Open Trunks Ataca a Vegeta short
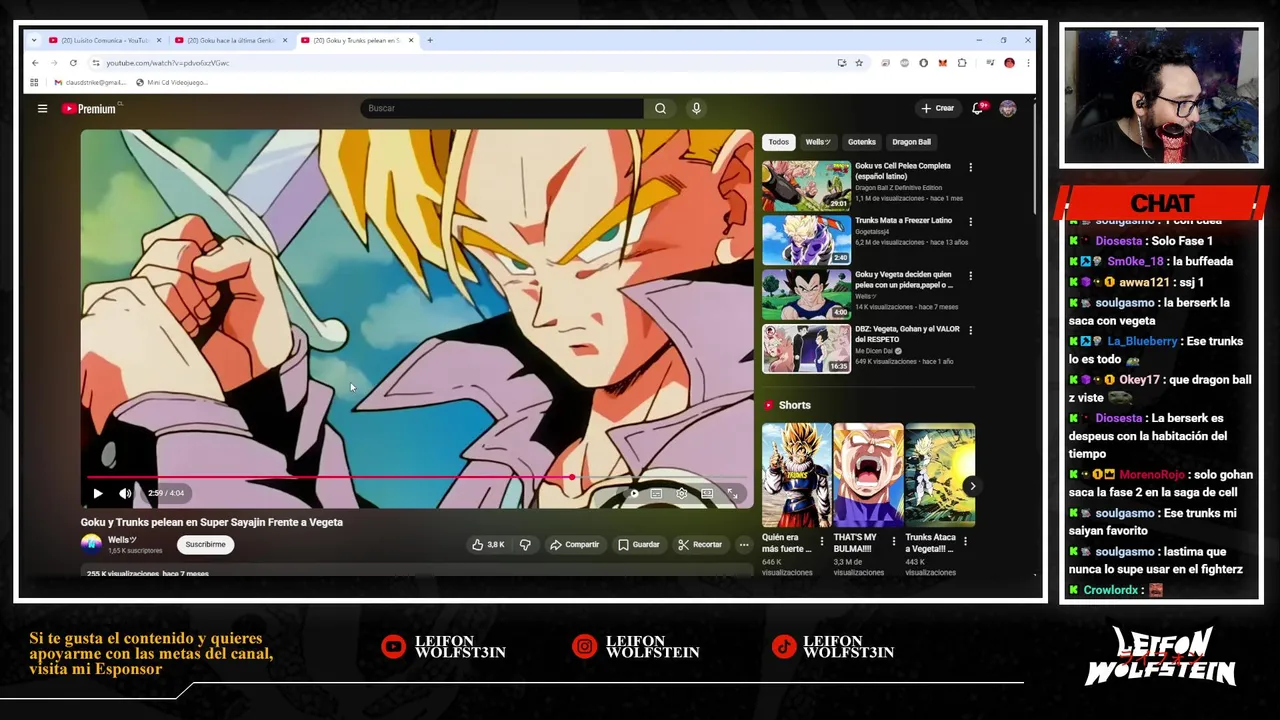 click(x=940, y=475)
